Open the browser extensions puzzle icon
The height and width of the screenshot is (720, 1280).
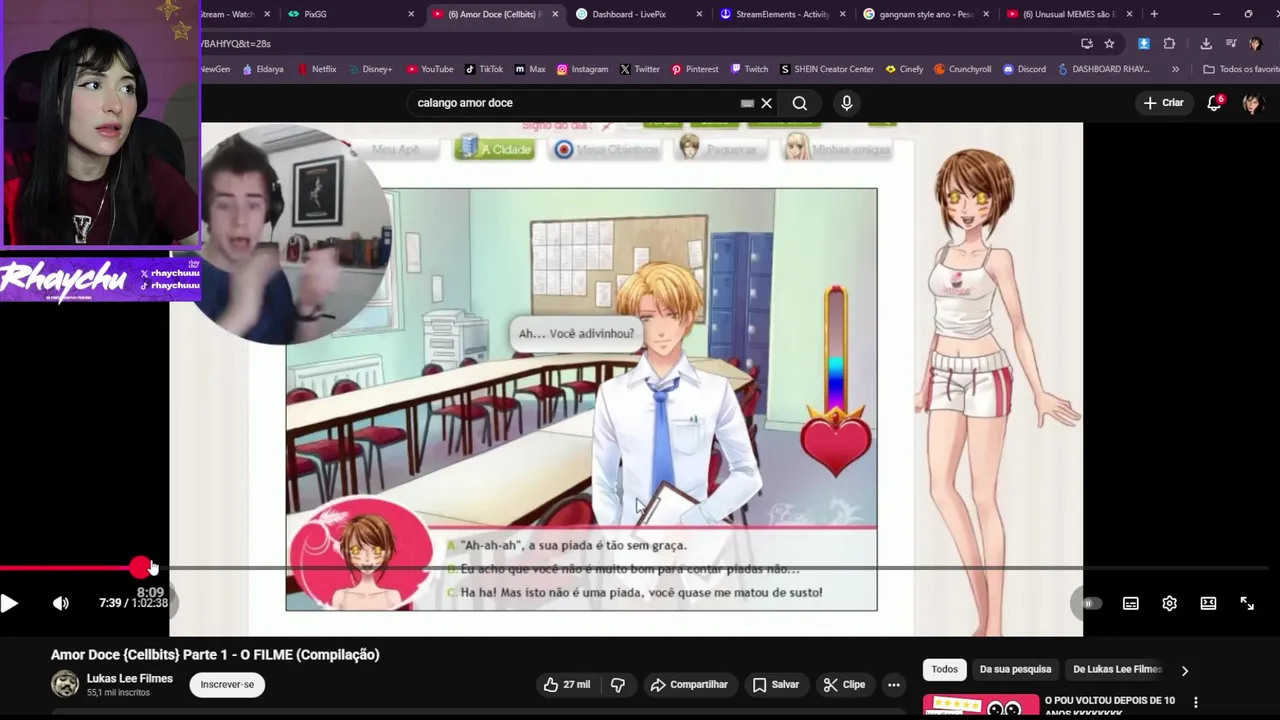click(x=1169, y=43)
